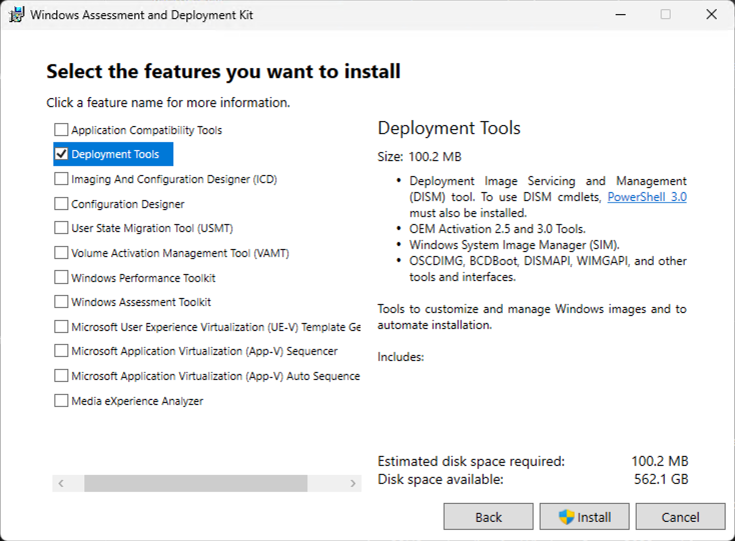
Task: Check the App-V Auto Sequencer checkbox
Action: [61, 376]
